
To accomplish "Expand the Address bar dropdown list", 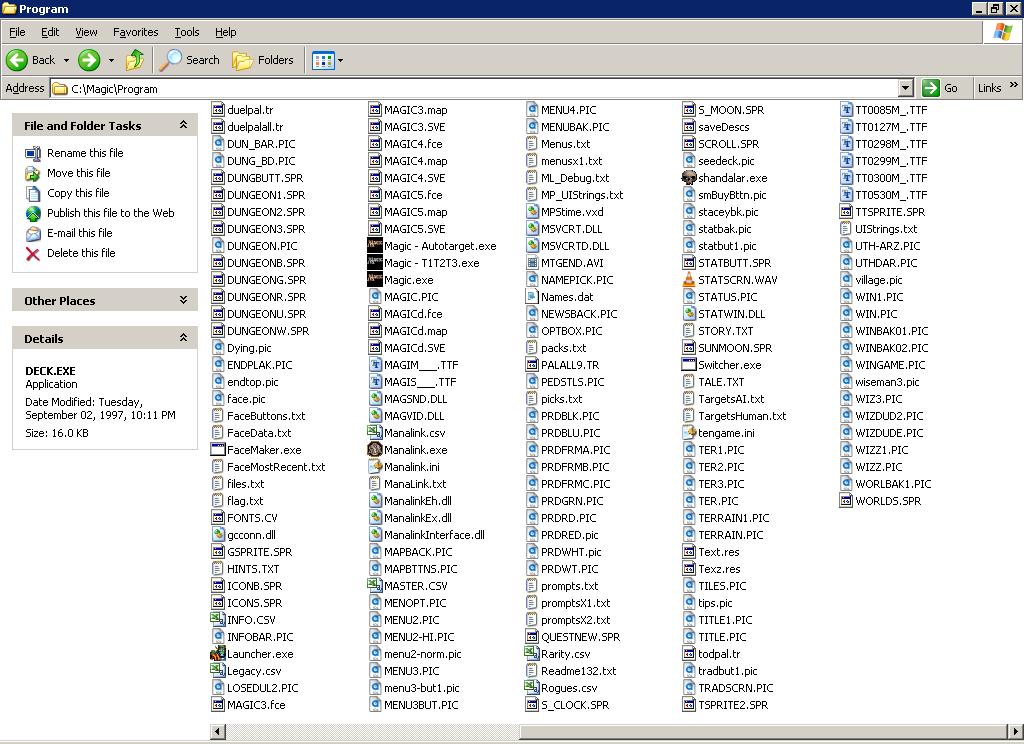I will pos(906,88).
